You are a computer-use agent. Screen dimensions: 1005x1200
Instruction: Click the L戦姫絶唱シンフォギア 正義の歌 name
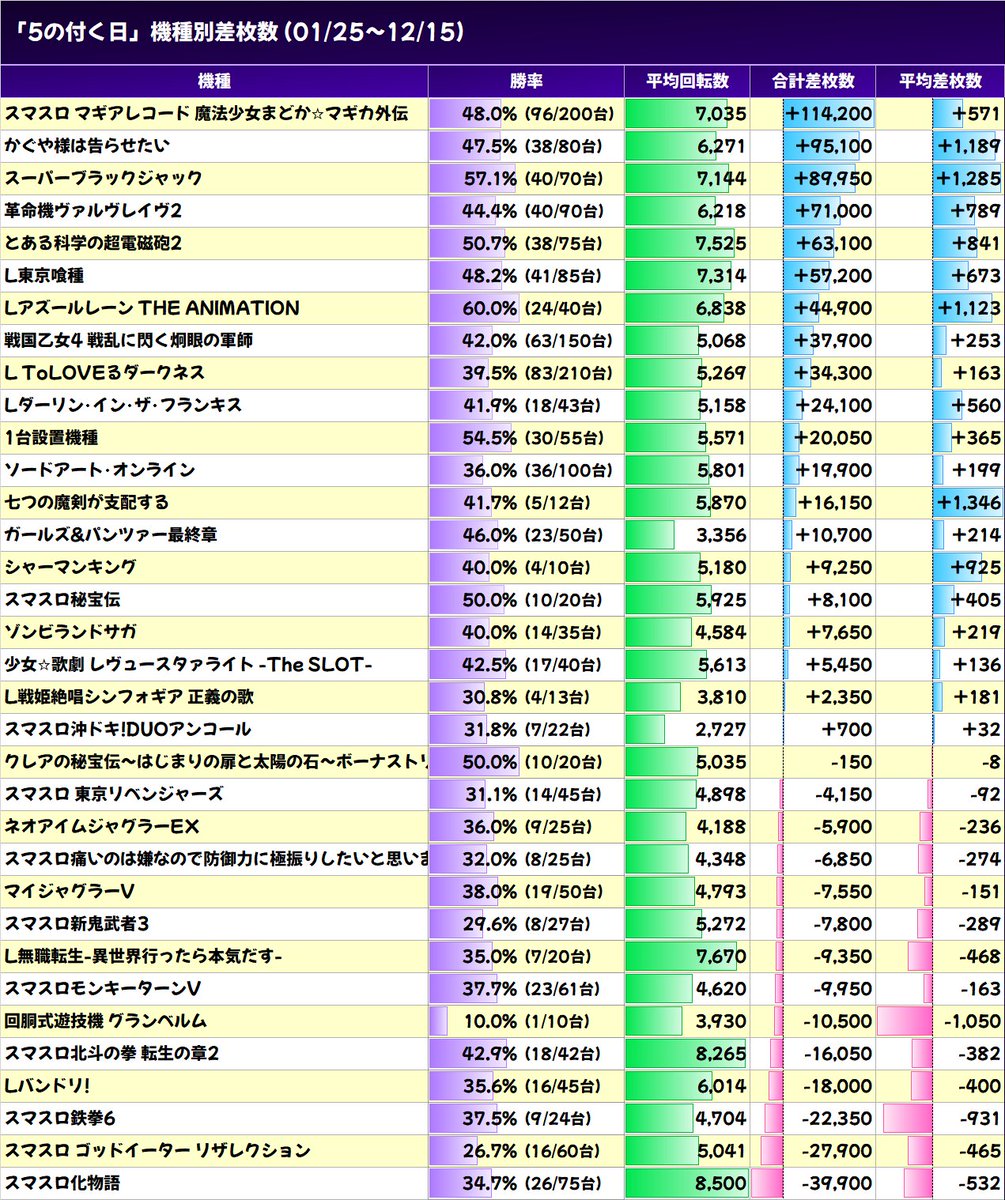coord(128,697)
